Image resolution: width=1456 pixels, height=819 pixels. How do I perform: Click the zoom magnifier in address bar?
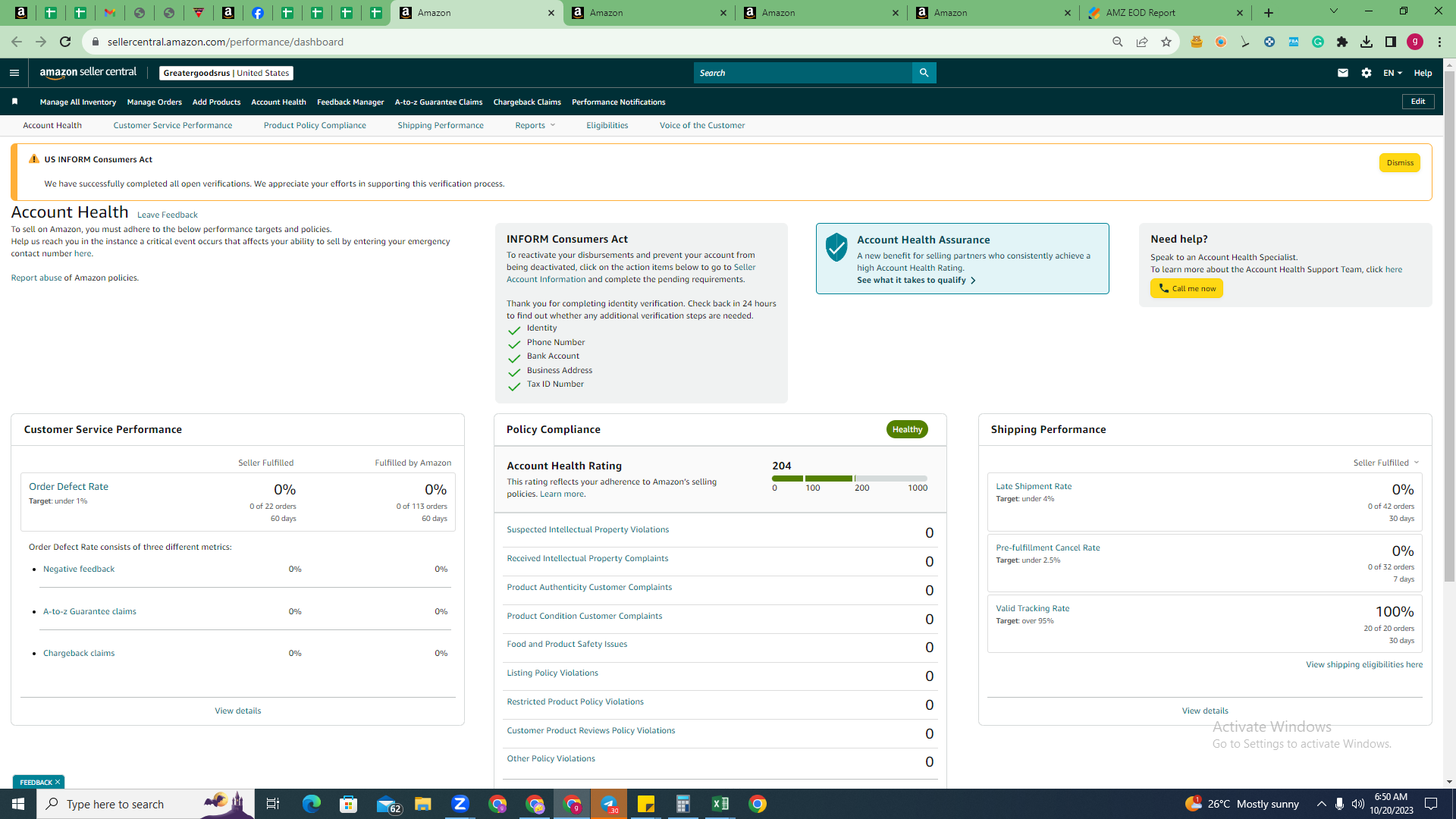point(1118,42)
